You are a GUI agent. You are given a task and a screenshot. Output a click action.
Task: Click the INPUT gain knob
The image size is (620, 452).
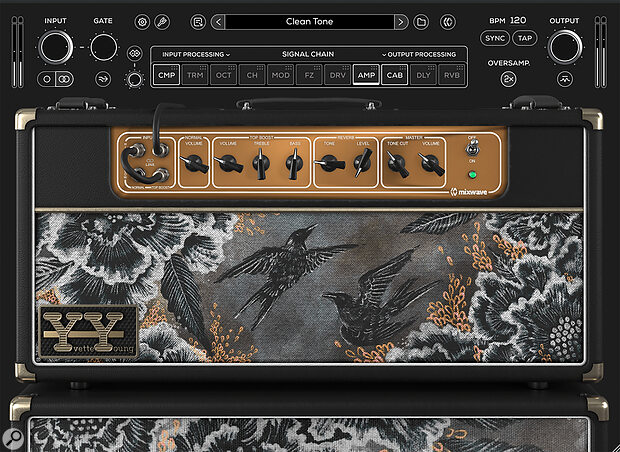(x=55, y=47)
